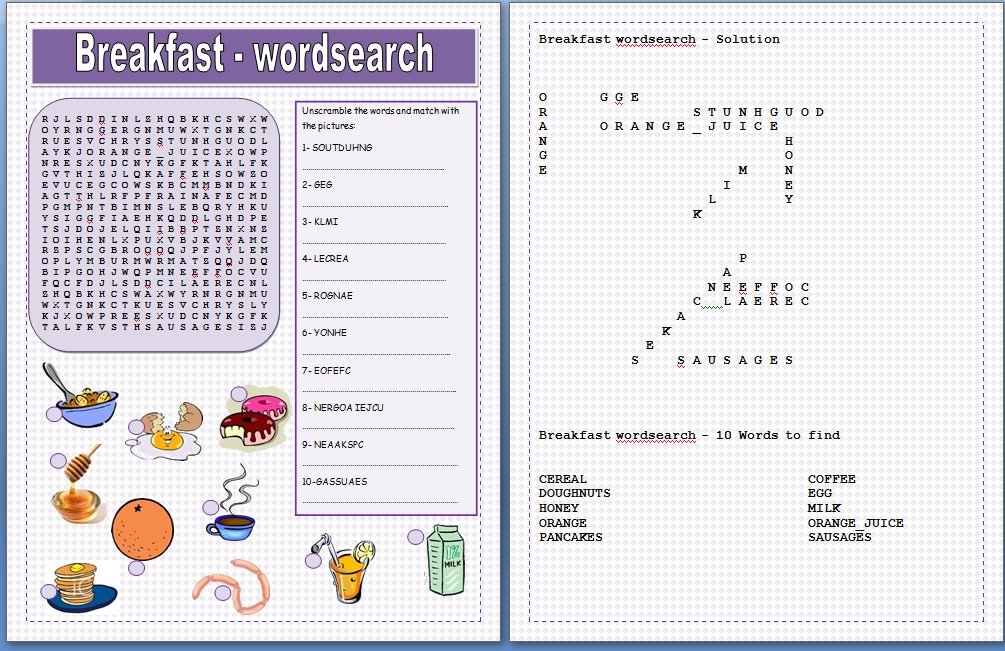Image resolution: width=1005 pixels, height=651 pixels.
Task: Click 'N E E F F O C' in the solution grid
Action: pyautogui.click(x=758, y=287)
